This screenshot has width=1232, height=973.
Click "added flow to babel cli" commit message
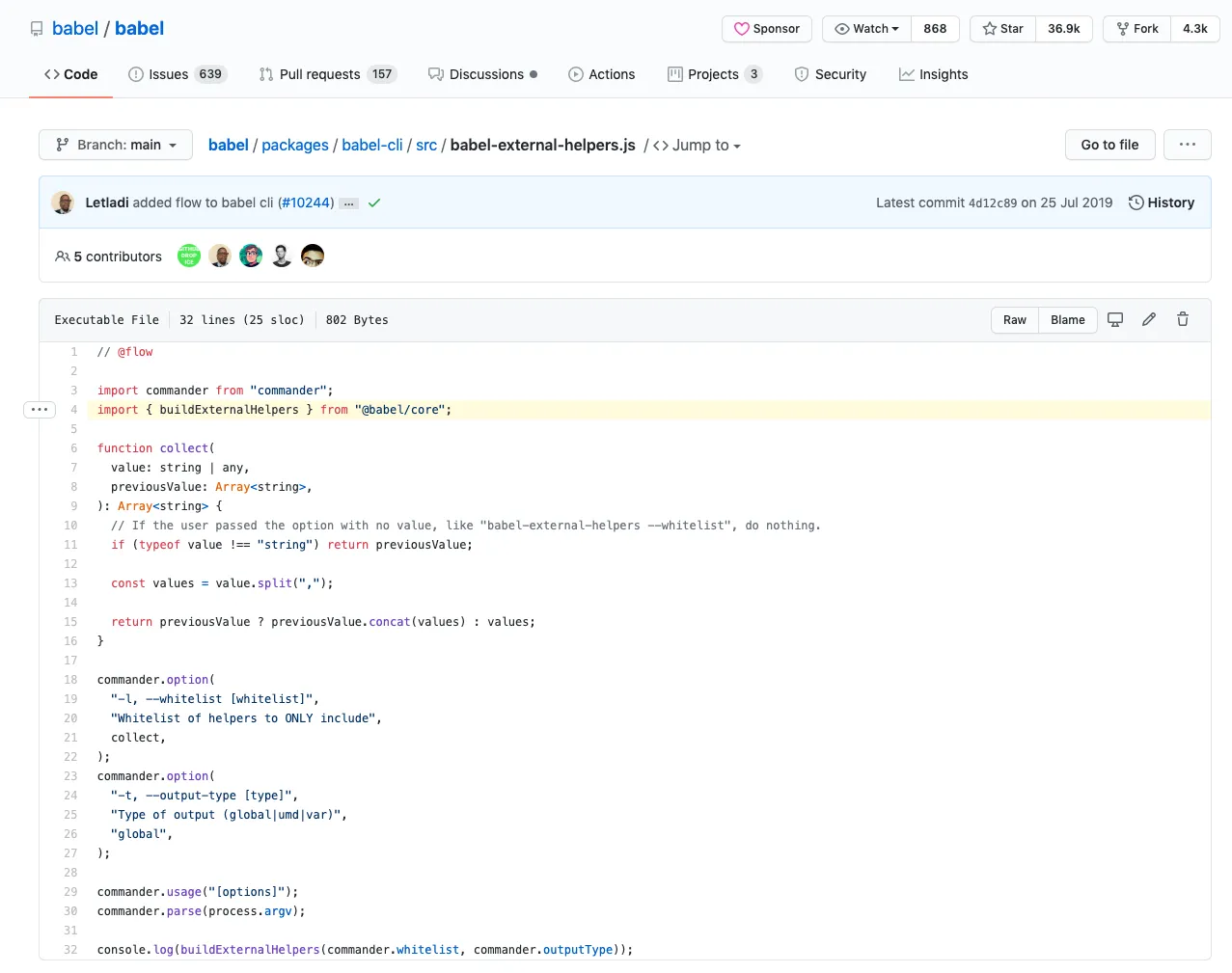coord(204,203)
